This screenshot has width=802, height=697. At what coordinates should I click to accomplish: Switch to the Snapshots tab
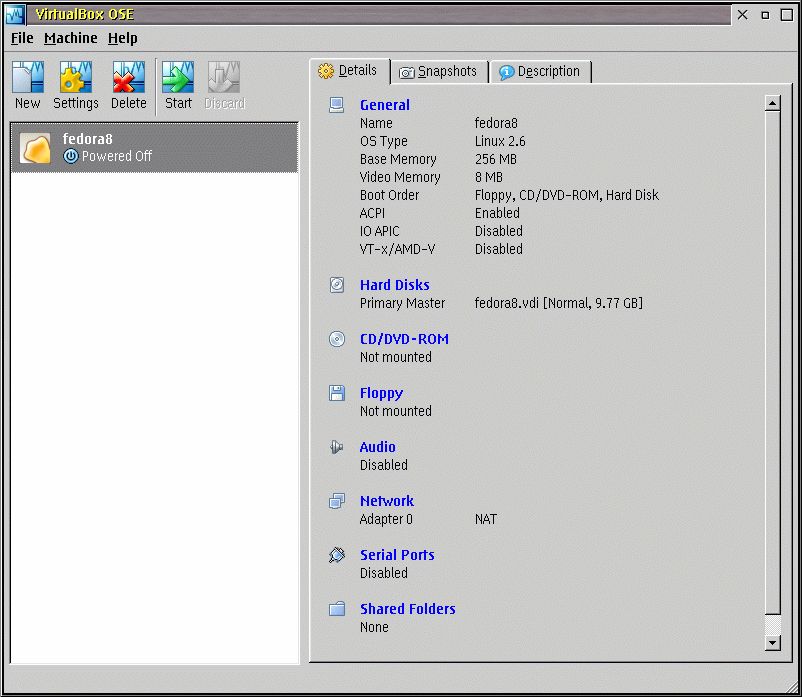(439, 72)
